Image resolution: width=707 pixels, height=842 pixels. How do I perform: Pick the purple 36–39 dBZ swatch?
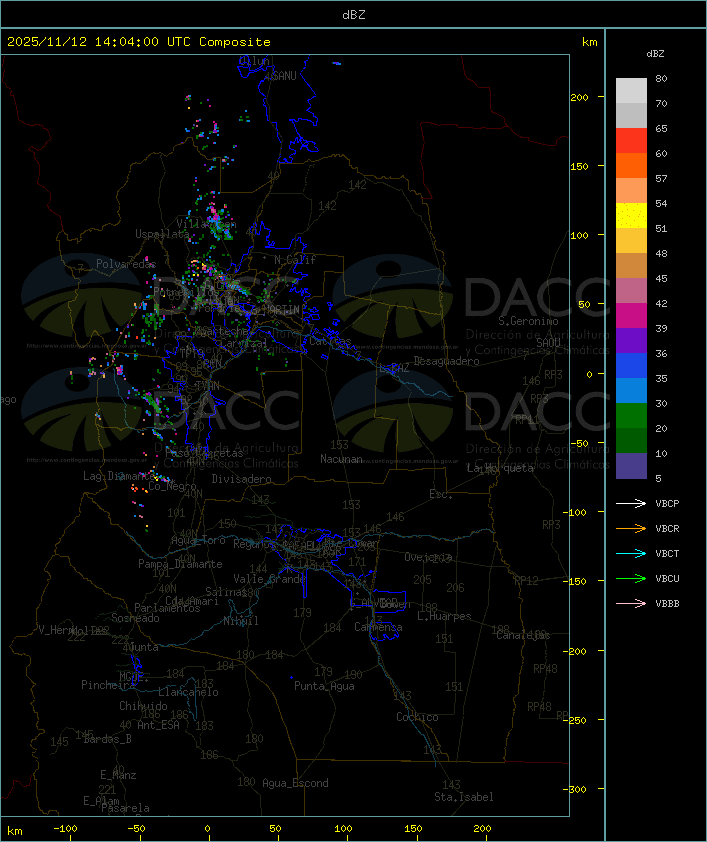(x=631, y=340)
